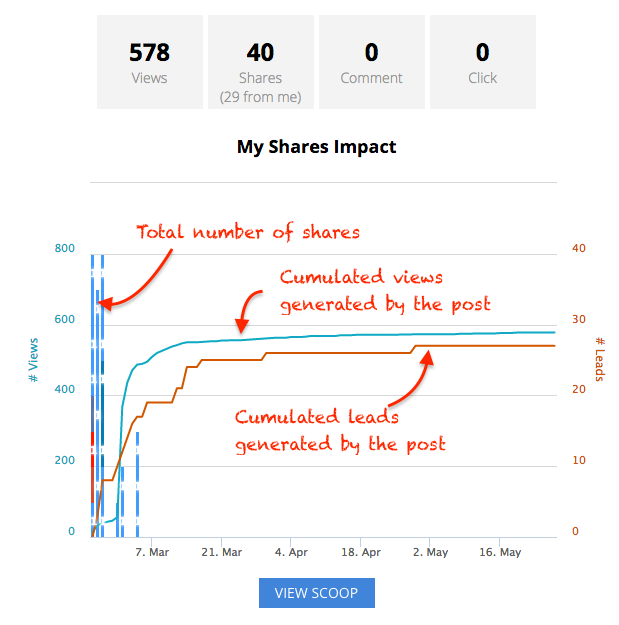Click the Cumulated views annotation text
Screen dimensions: 619x625
coord(385,291)
